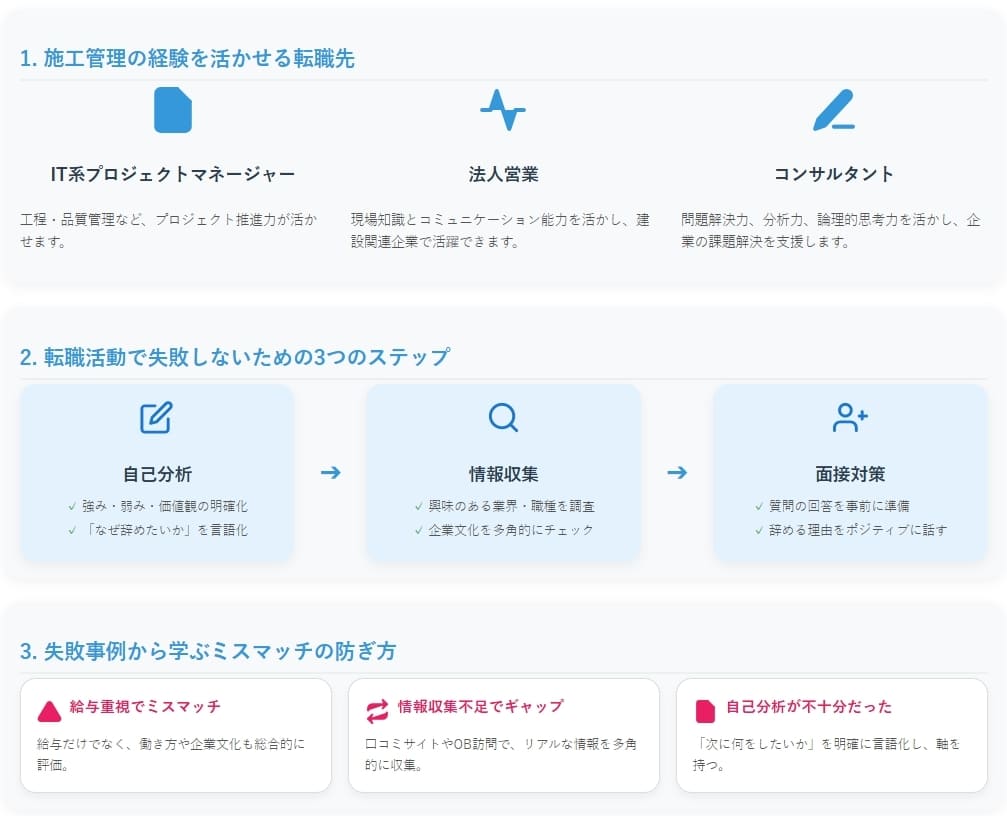Click the pen icon above コンサルタント
Image resolution: width=1007 pixels, height=816 pixels.
point(834,110)
